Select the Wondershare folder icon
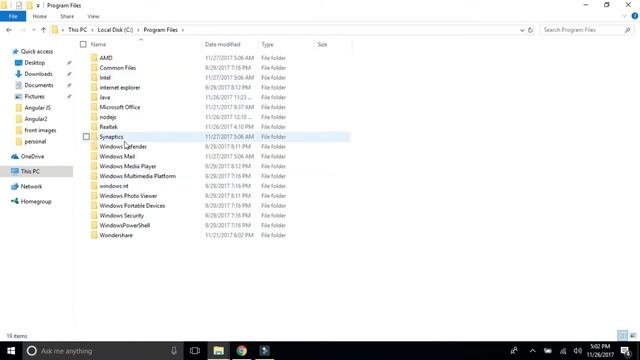This screenshot has width=640, height=360. (94, 235)
